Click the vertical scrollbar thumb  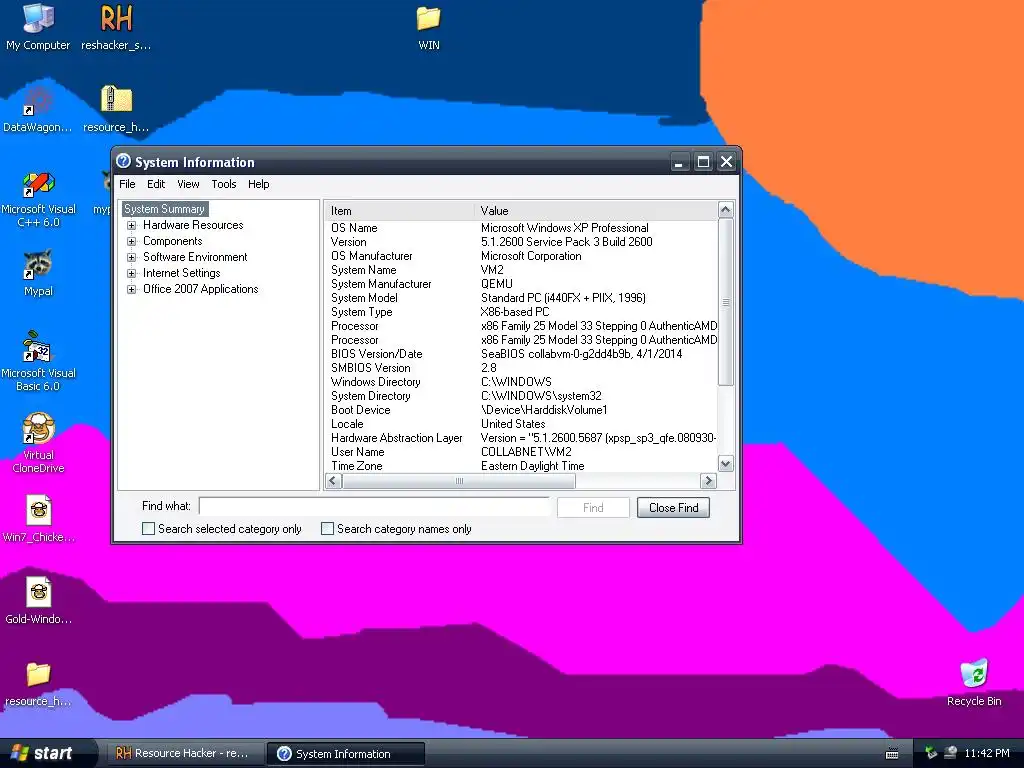coord(726,302)
